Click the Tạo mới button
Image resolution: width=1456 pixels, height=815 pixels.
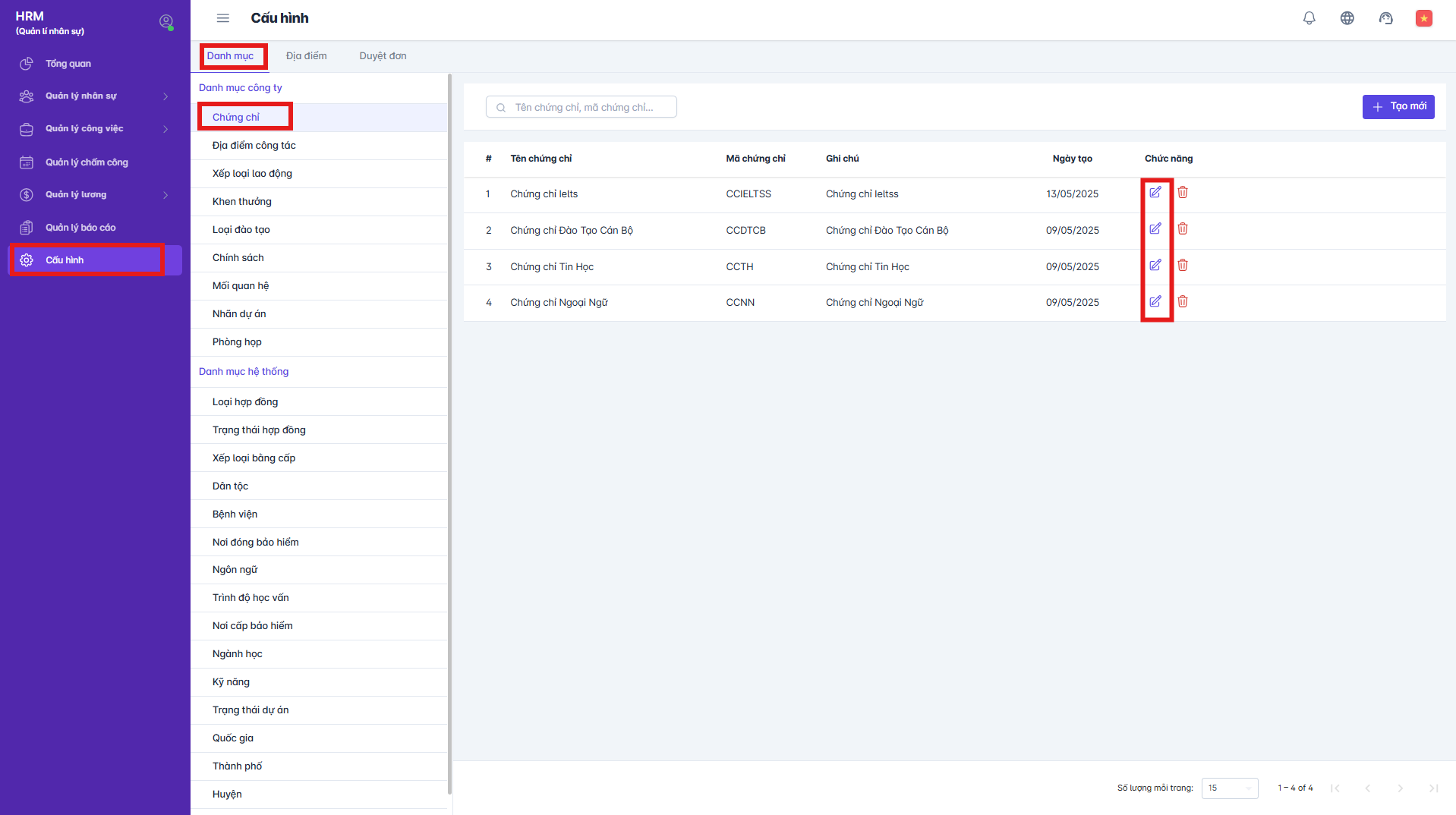[x=1398, y=107]
